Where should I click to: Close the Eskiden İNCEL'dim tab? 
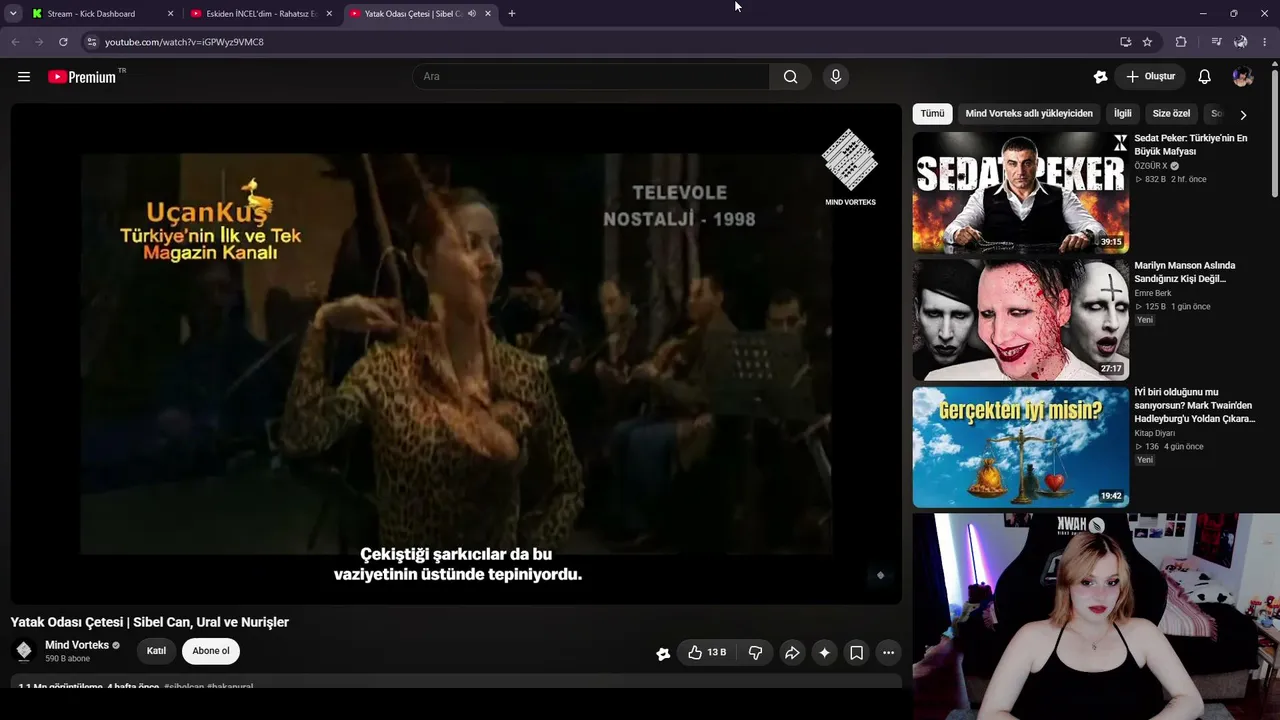coord(328,14)
